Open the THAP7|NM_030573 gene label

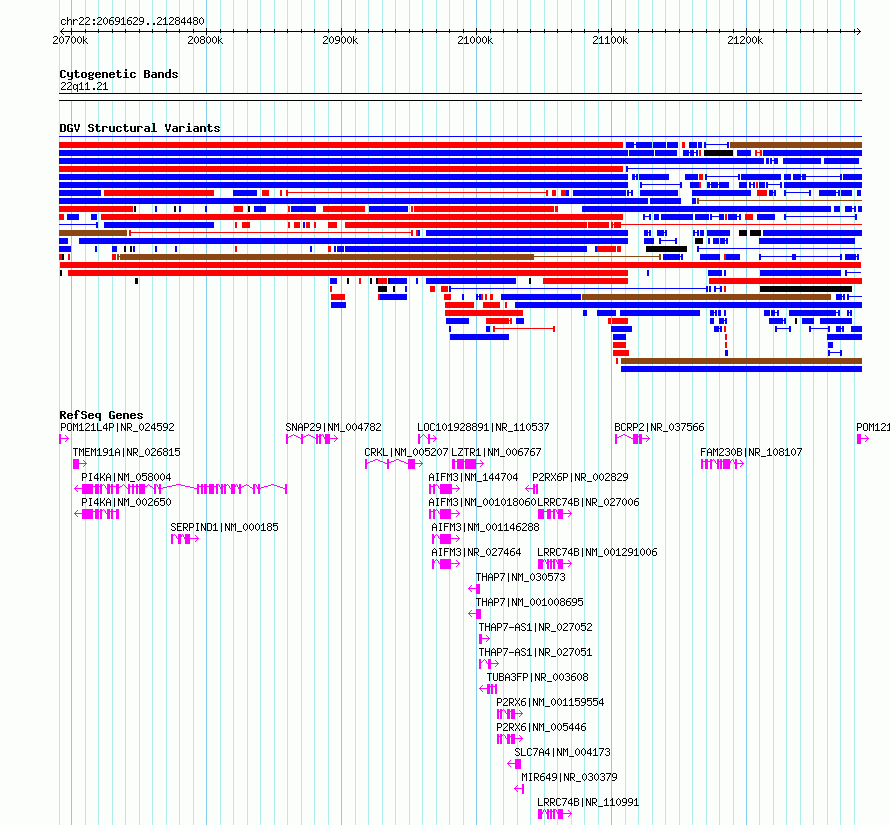(x=520, y=577)
